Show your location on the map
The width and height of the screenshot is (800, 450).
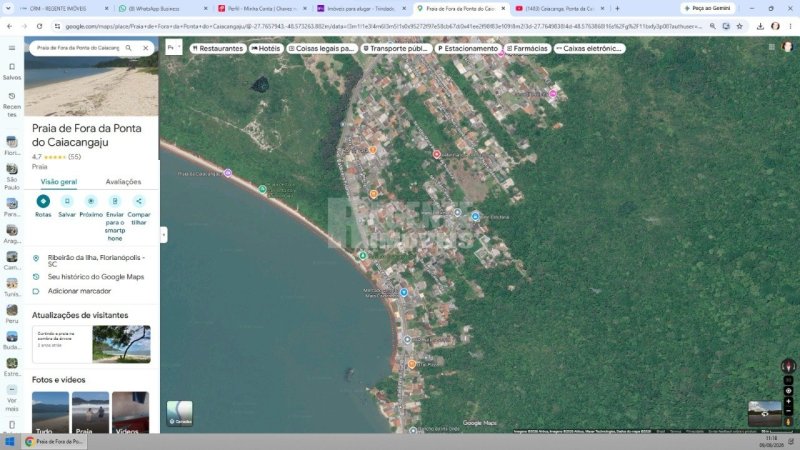coord(788,391)
